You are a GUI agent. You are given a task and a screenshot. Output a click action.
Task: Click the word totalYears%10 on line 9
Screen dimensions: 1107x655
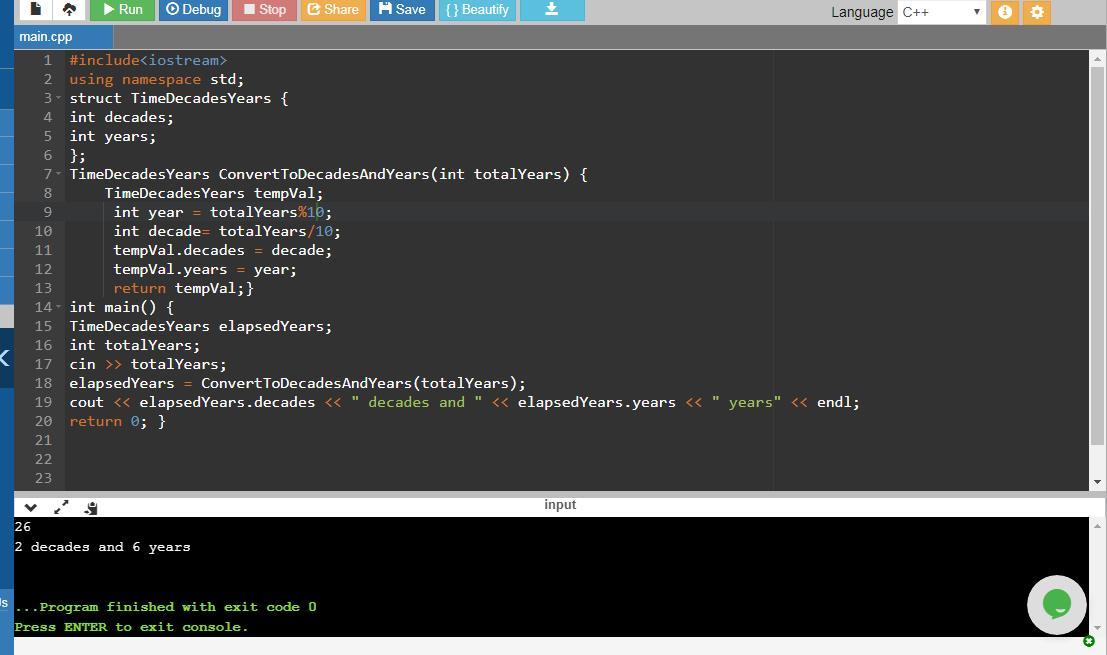click(x=266, y=212)
